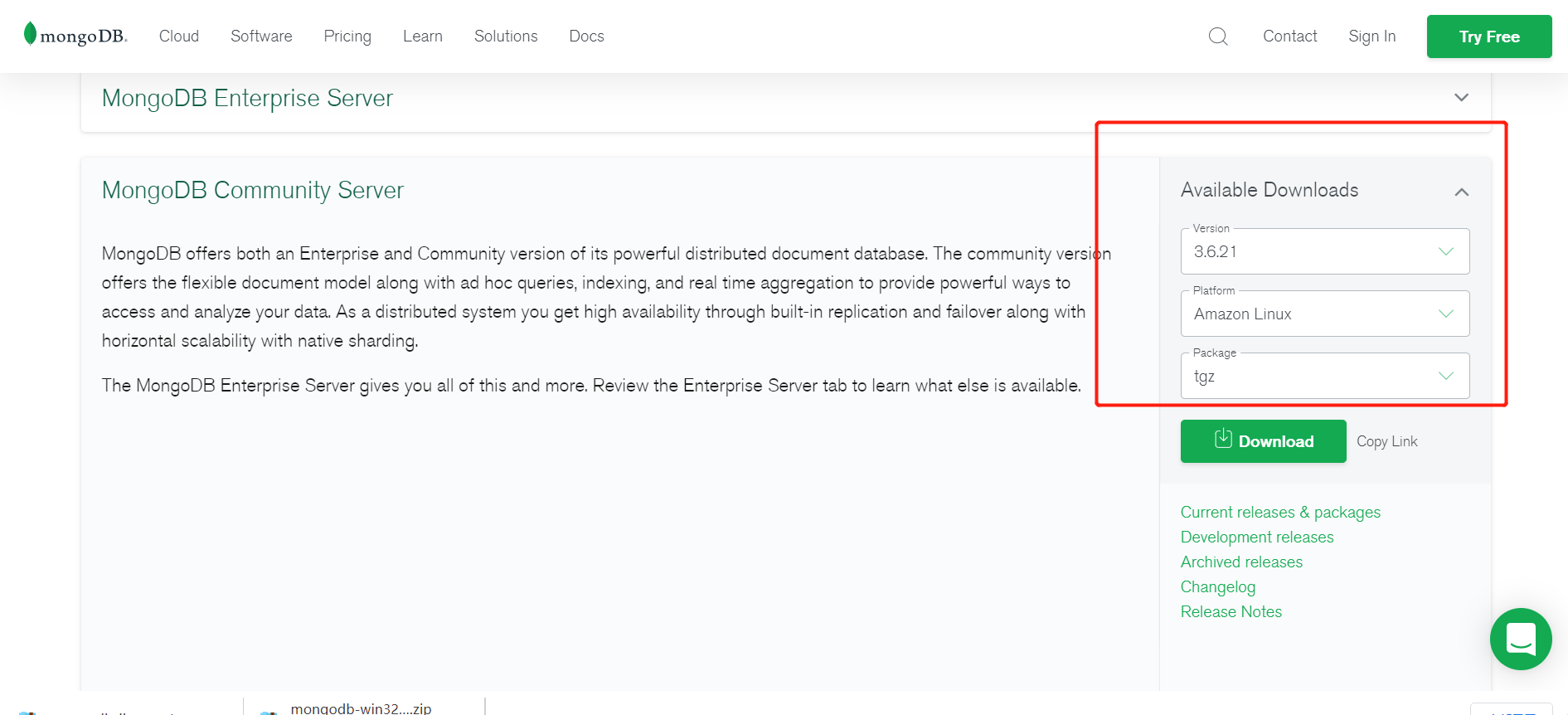Open the Platform dropdown showing Amazon Linux
Image resolution: width=1568 pixels, height=715 pixels.
coord(1325,314)
